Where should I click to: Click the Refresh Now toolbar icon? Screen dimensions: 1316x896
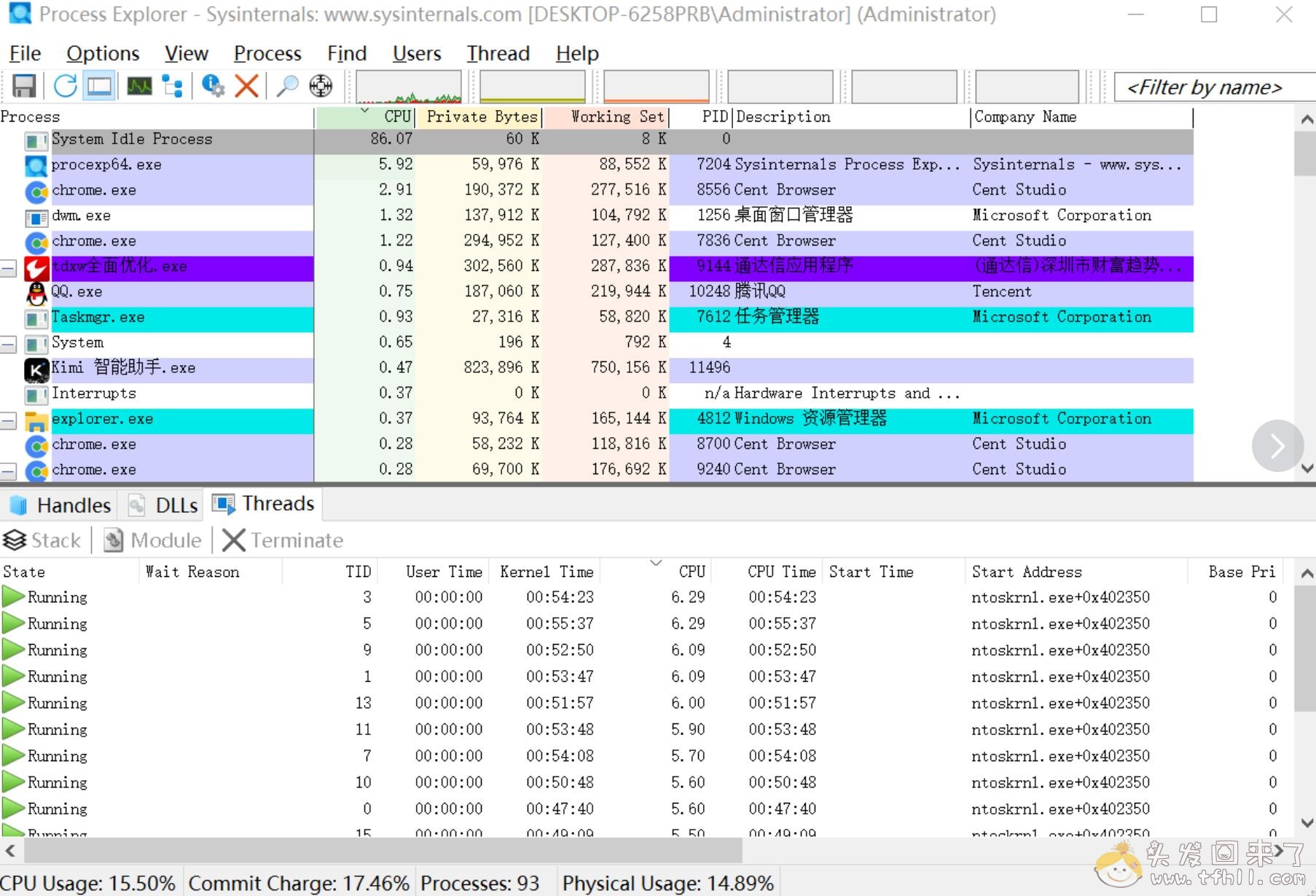65,86
